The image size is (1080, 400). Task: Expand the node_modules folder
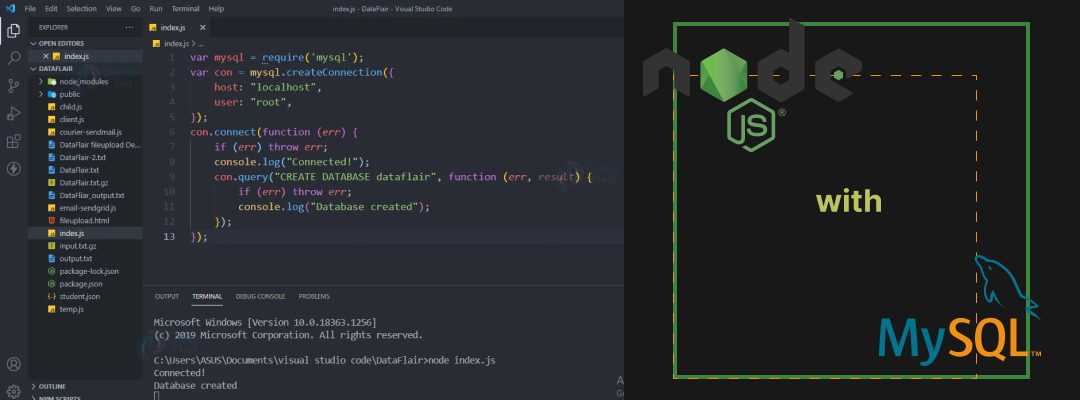pos(84,81)
